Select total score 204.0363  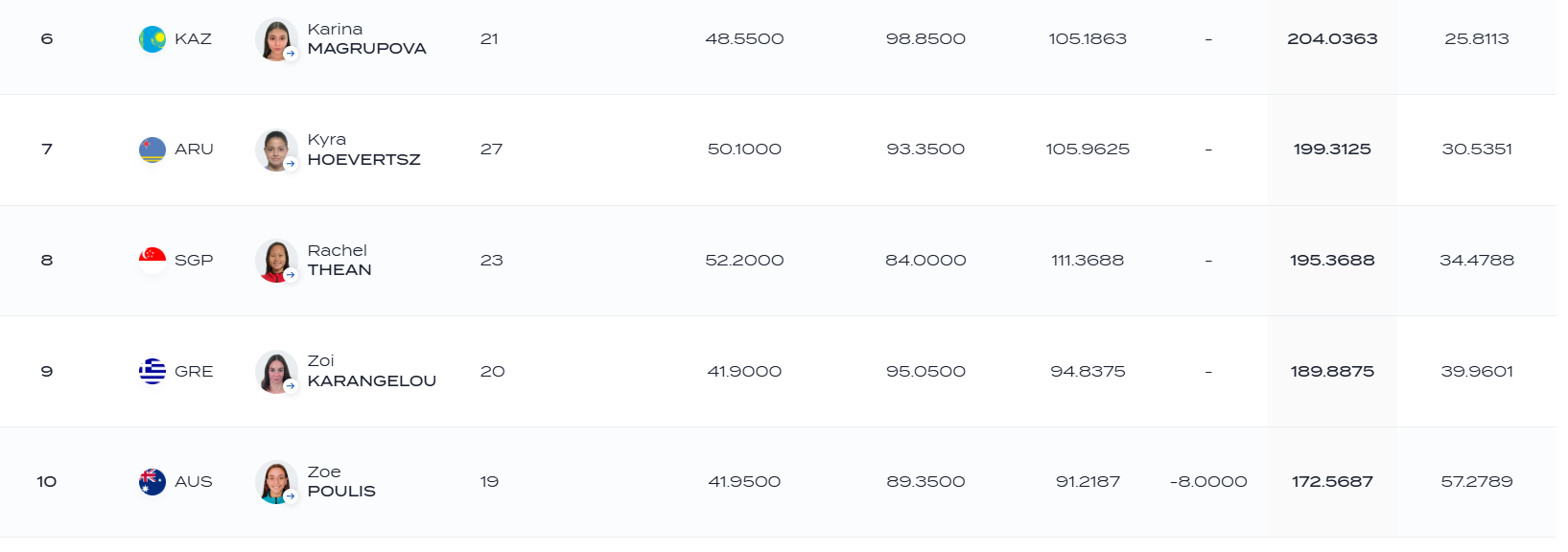pyautogui.click(x=1332, y=39)
